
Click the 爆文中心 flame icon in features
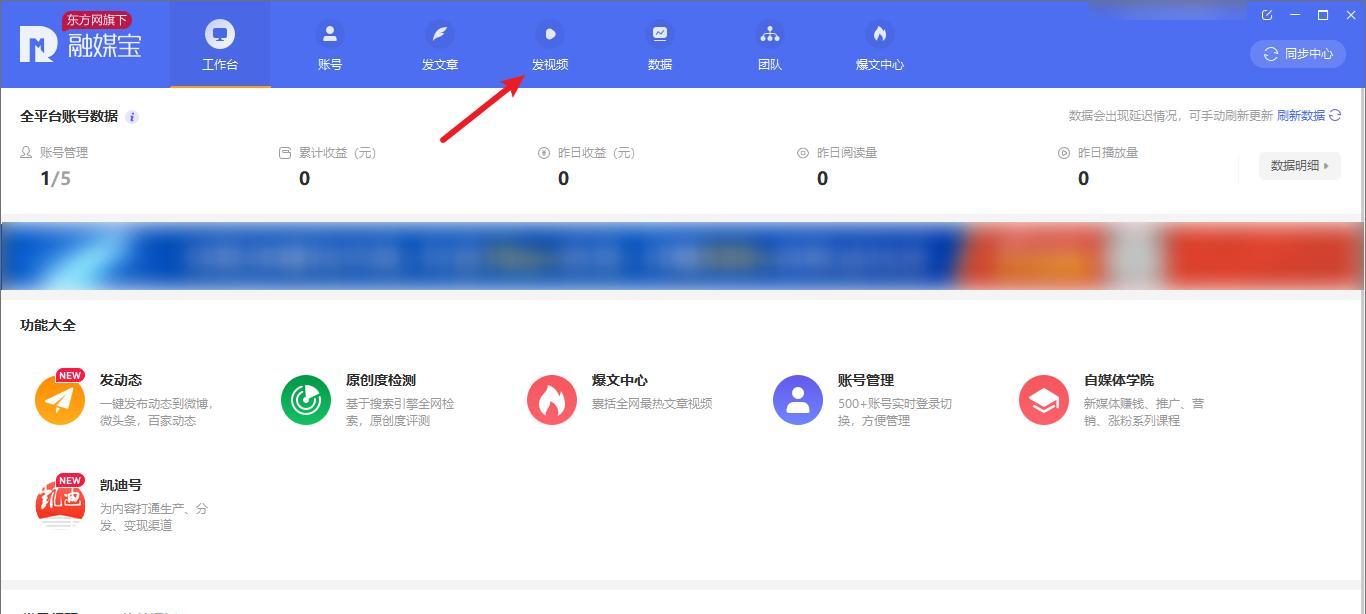point(552,400)
